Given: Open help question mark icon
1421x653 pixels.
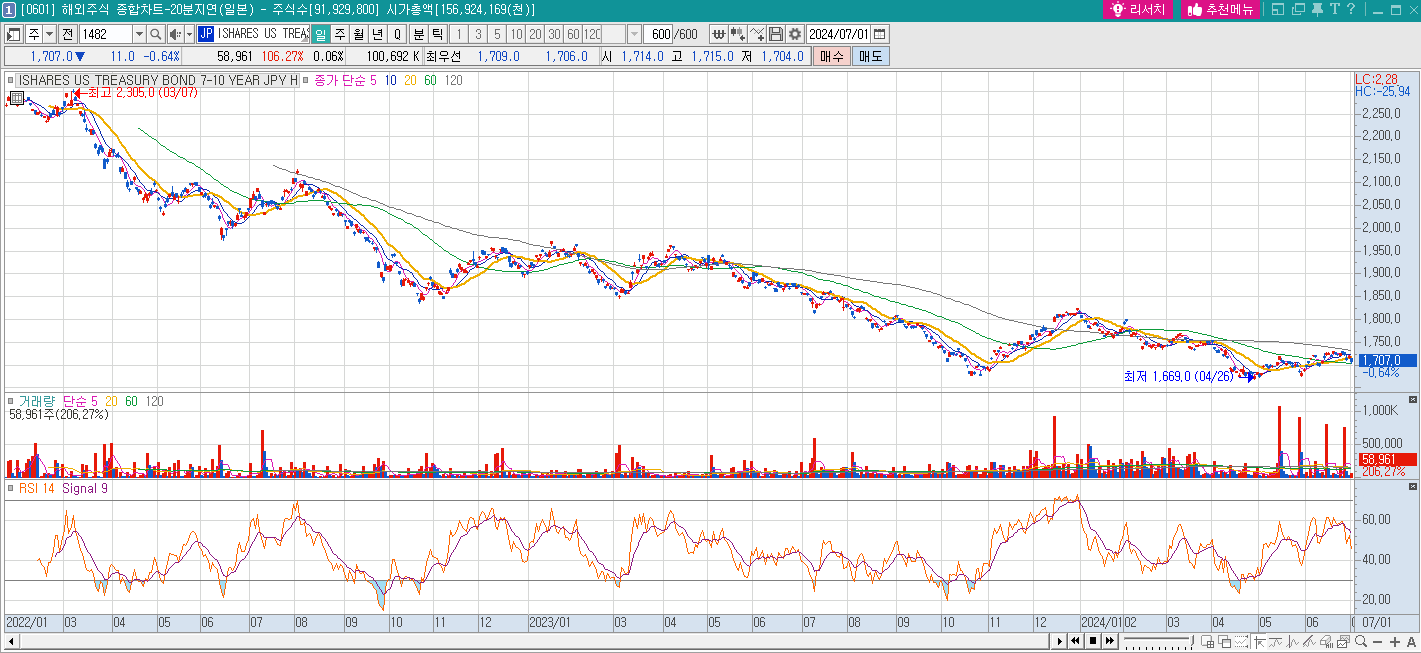Looking at the screenshot, I should [1350, 9].
